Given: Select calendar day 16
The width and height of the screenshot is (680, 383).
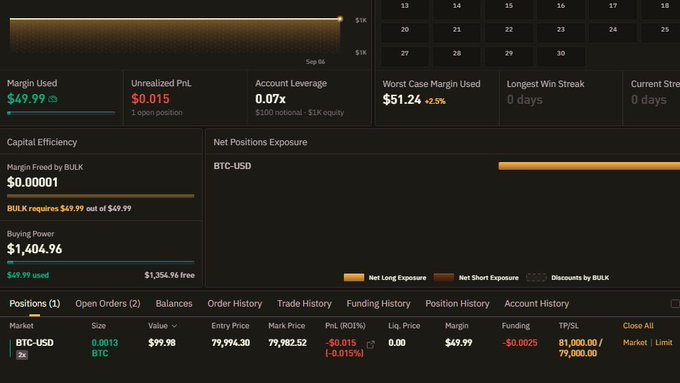Looking at the screenshot, I should [x=561, y=9].
